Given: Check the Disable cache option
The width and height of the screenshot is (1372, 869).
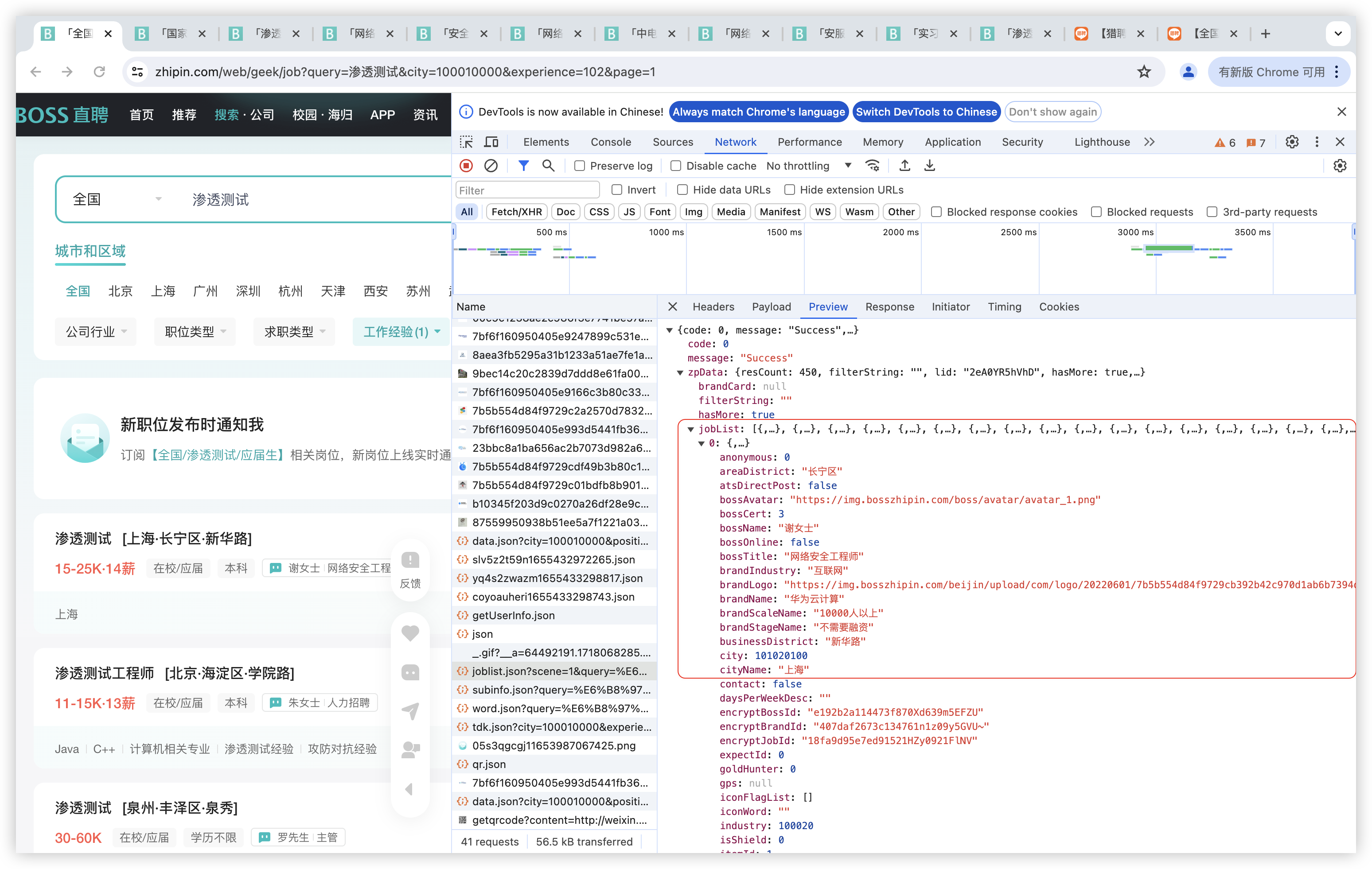Looking at the screenshot, I should tap(676, 166).
